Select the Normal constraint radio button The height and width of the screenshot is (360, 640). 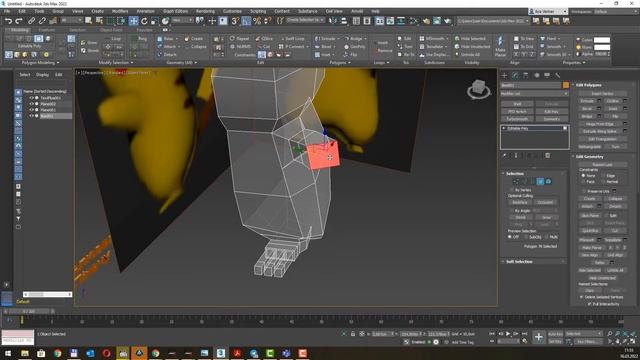603,182
